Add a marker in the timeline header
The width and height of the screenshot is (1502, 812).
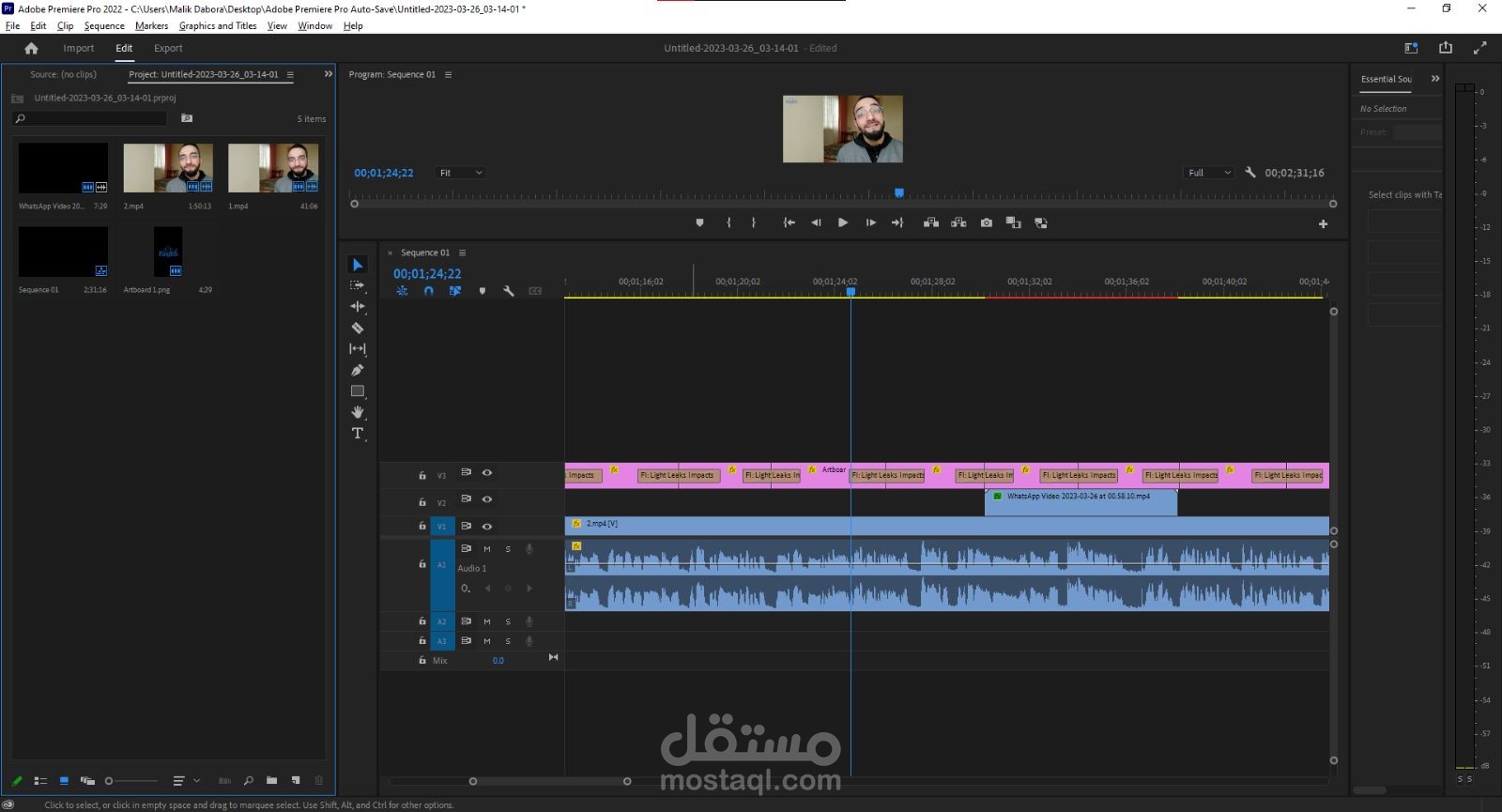(483, 291)
